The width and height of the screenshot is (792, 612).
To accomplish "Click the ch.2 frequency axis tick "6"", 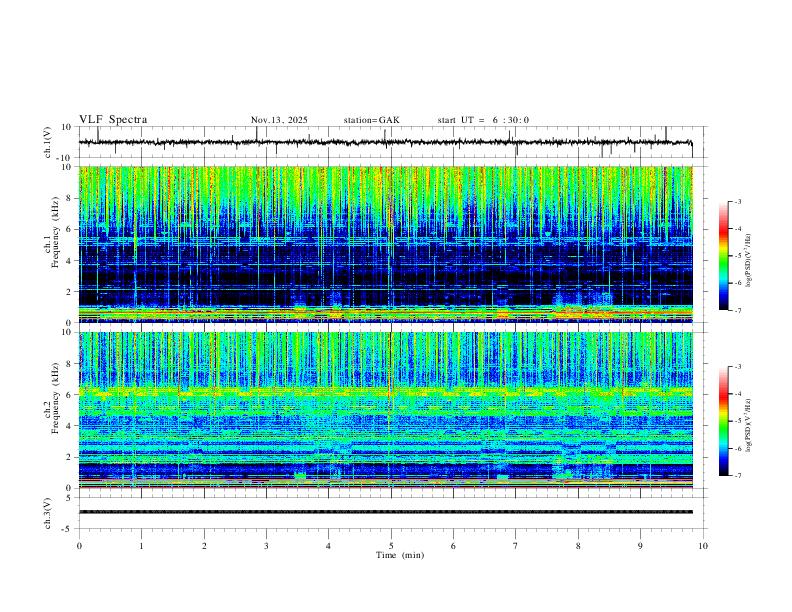I will 71,394.
